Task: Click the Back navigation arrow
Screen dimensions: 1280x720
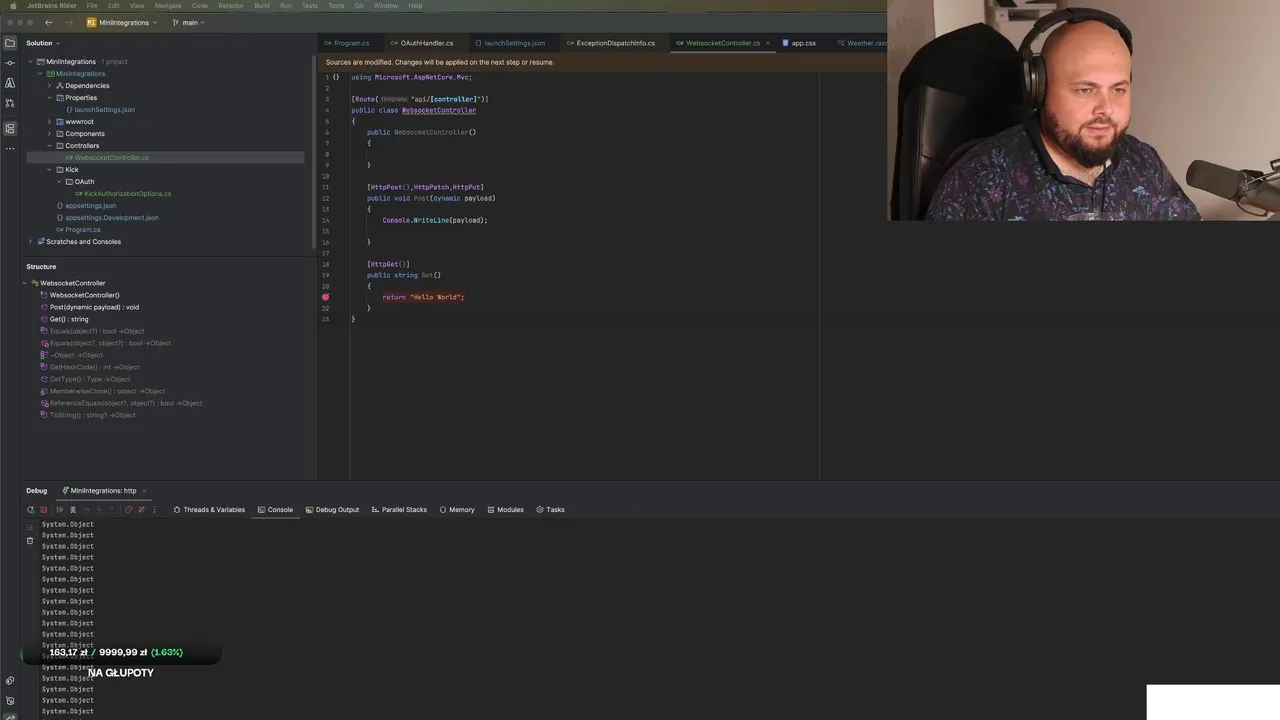Action: [49, 22]
